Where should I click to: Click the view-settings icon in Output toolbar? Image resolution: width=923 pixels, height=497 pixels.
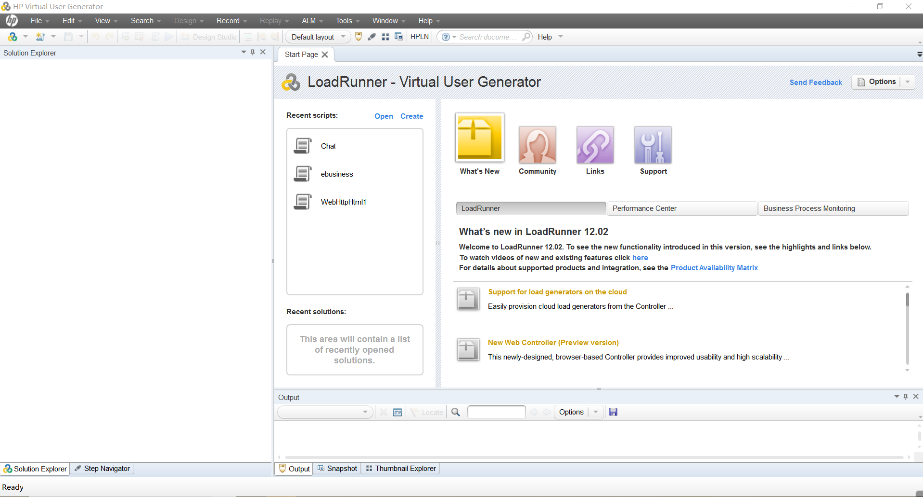point(397,412)
